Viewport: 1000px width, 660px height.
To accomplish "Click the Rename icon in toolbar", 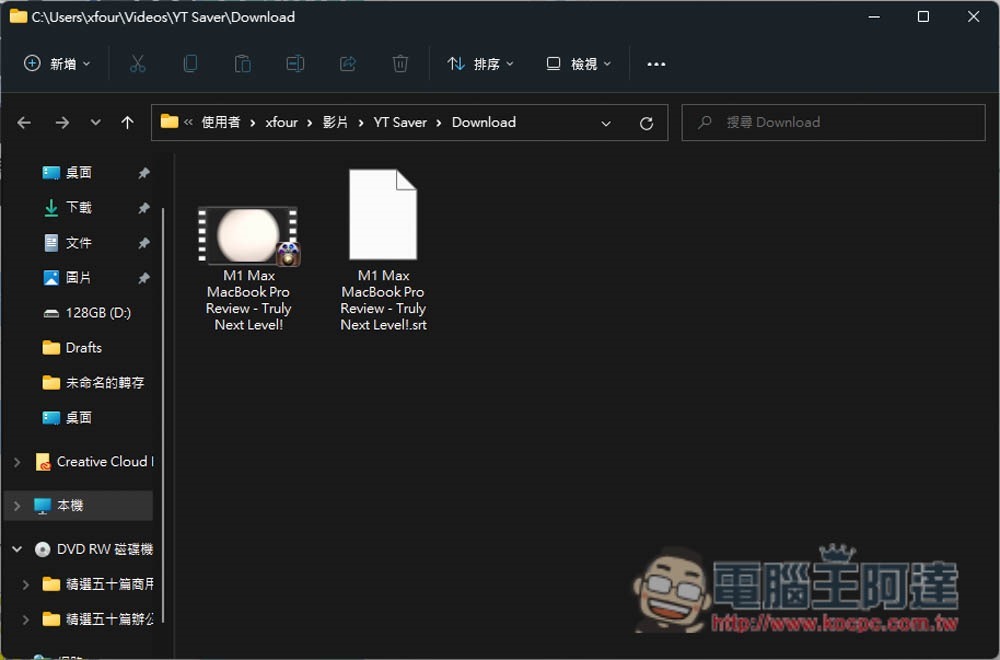I will [295, 64].
